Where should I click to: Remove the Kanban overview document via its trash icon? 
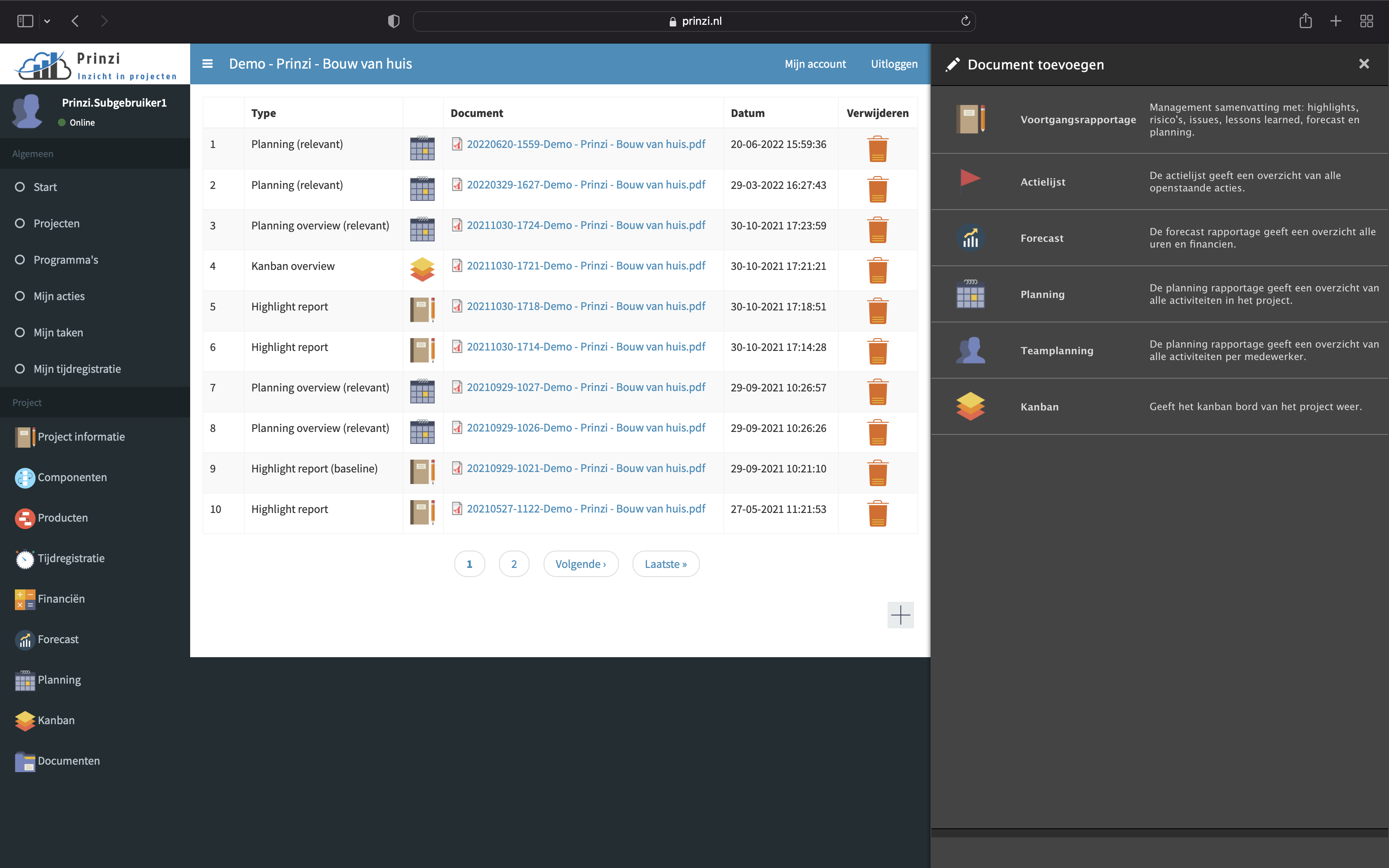click(878, 270)
